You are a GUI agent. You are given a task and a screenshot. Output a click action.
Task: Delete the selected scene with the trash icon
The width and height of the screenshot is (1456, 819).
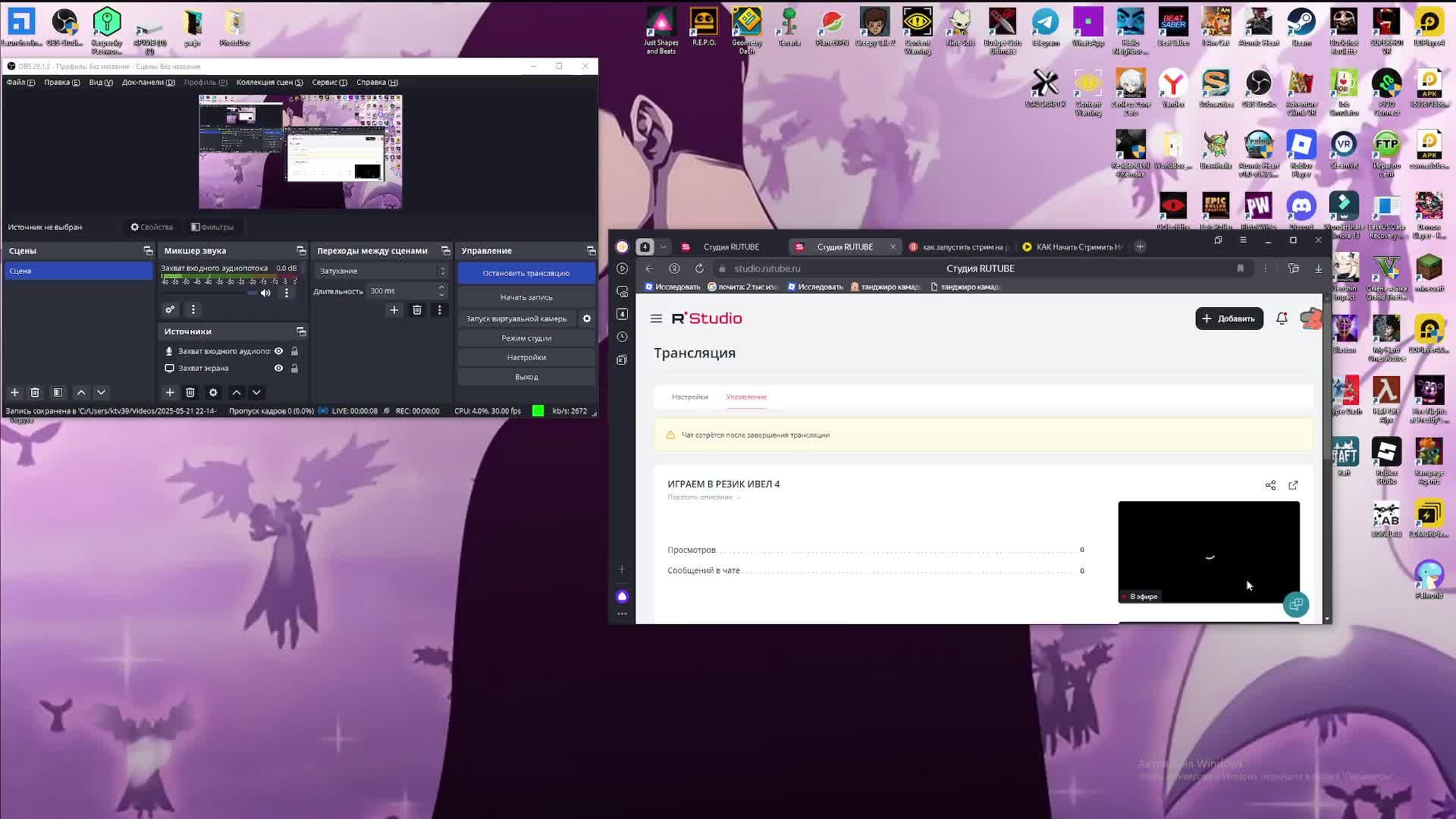tap(35, 392)
